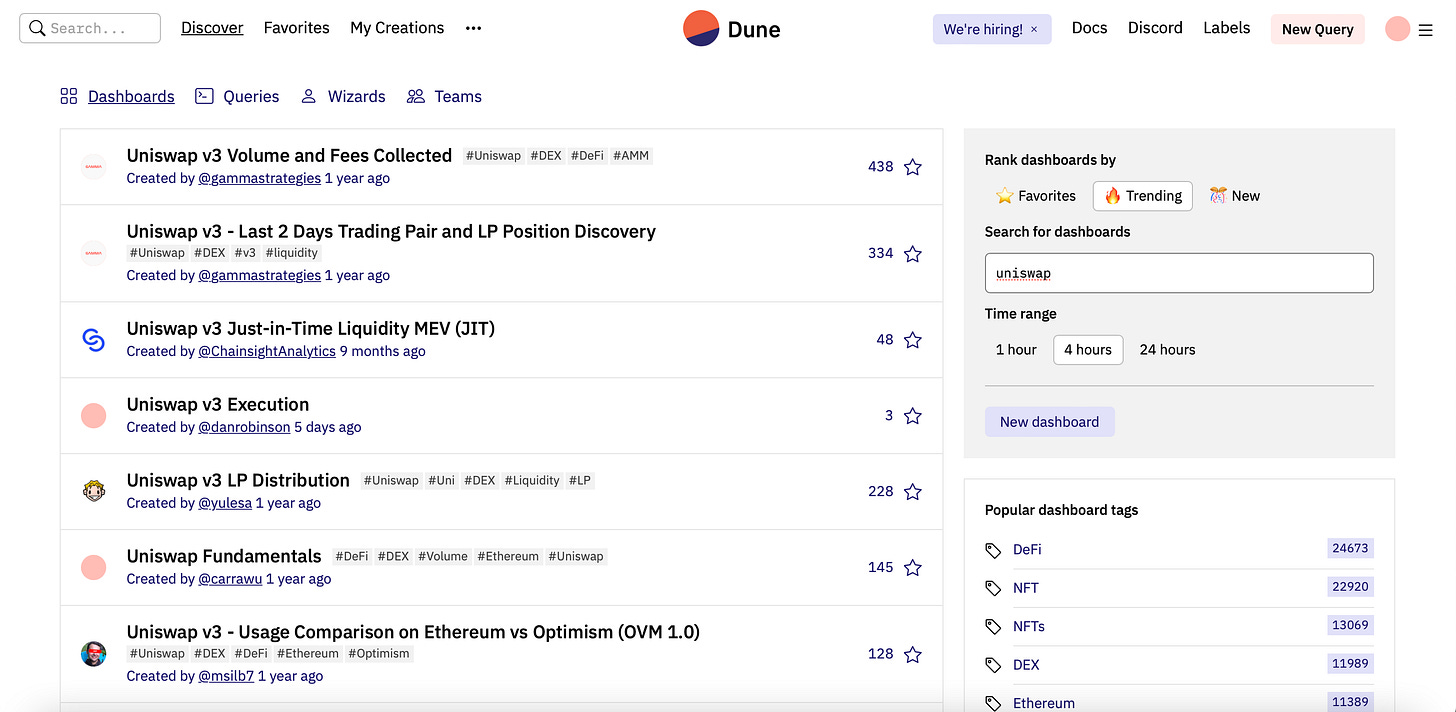Click the danrobinson avatar circle
Viewport: 1456px width, 712px height.
point(93,415)
